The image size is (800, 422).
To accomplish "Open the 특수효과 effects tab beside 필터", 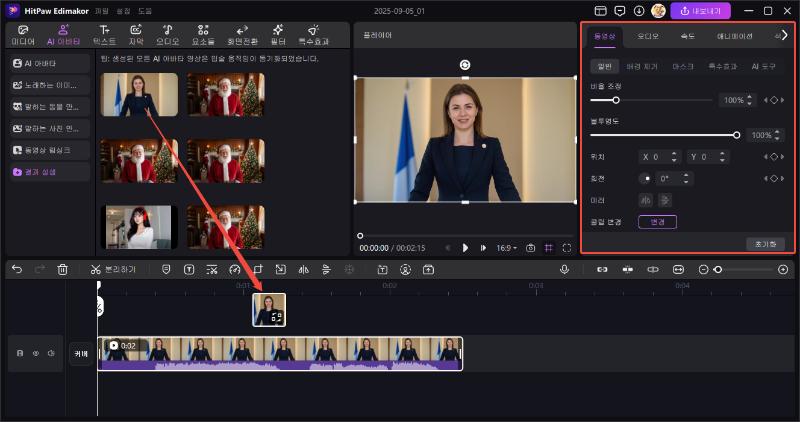I will tap(314, 35).
